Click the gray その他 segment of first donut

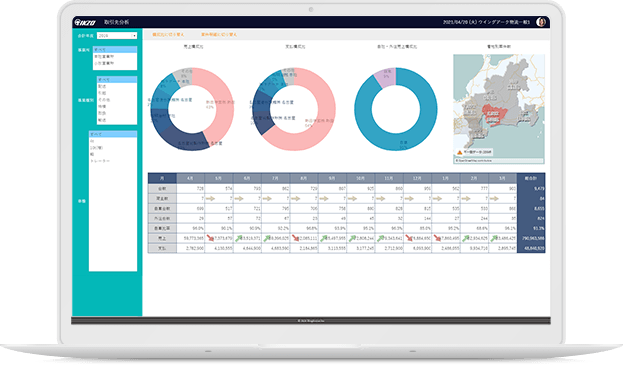pyautogui.click(x=184, y=77)
